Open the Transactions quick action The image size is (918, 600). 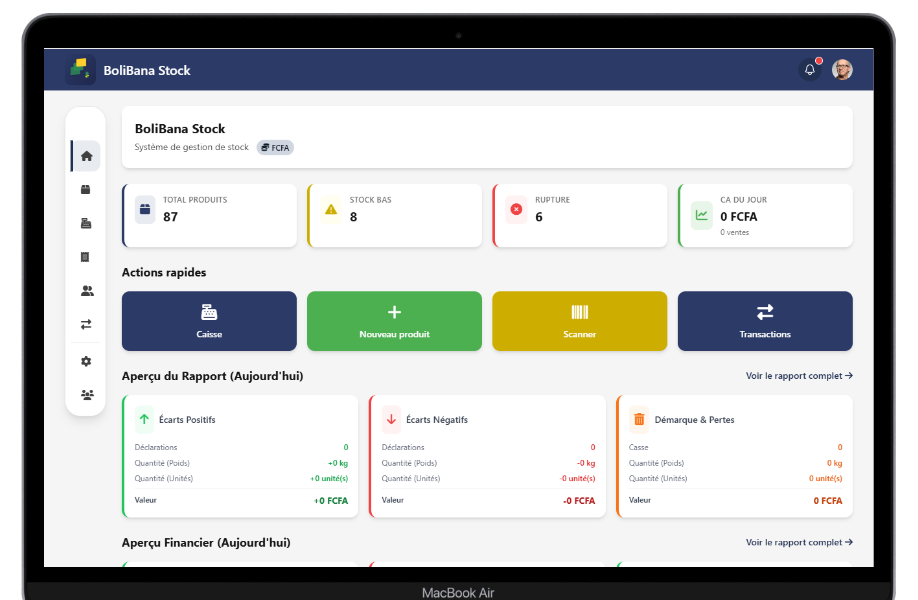click(x=765, y=321)
